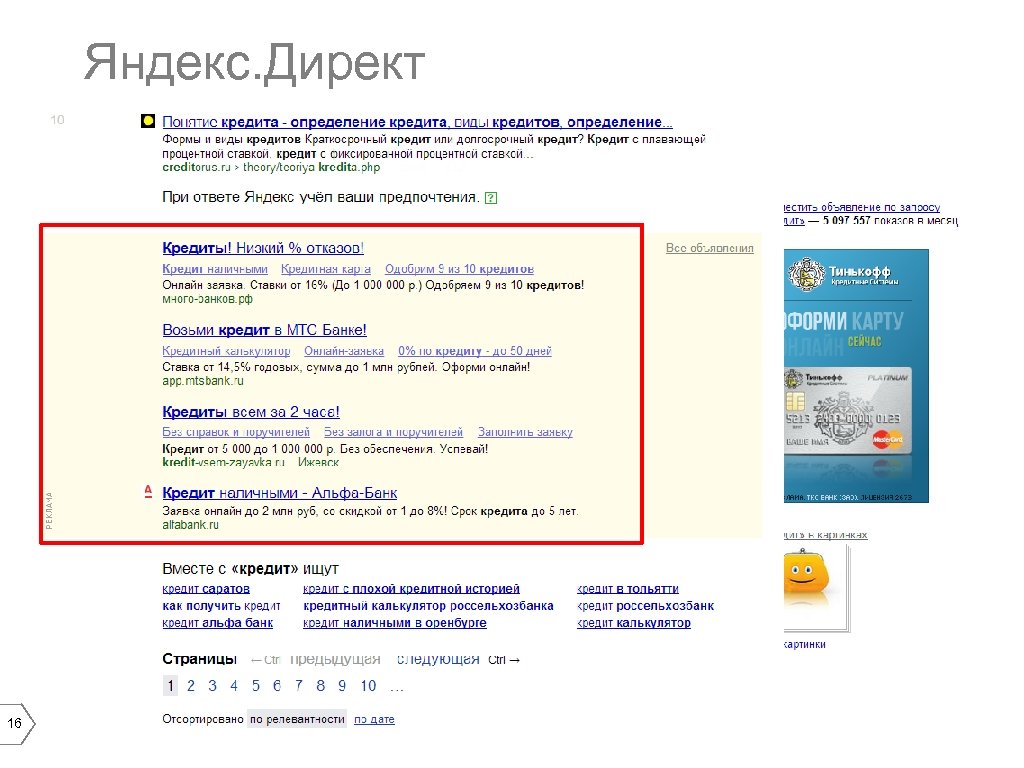
Task: Go to results page 7
Action: tap(298, 686)
